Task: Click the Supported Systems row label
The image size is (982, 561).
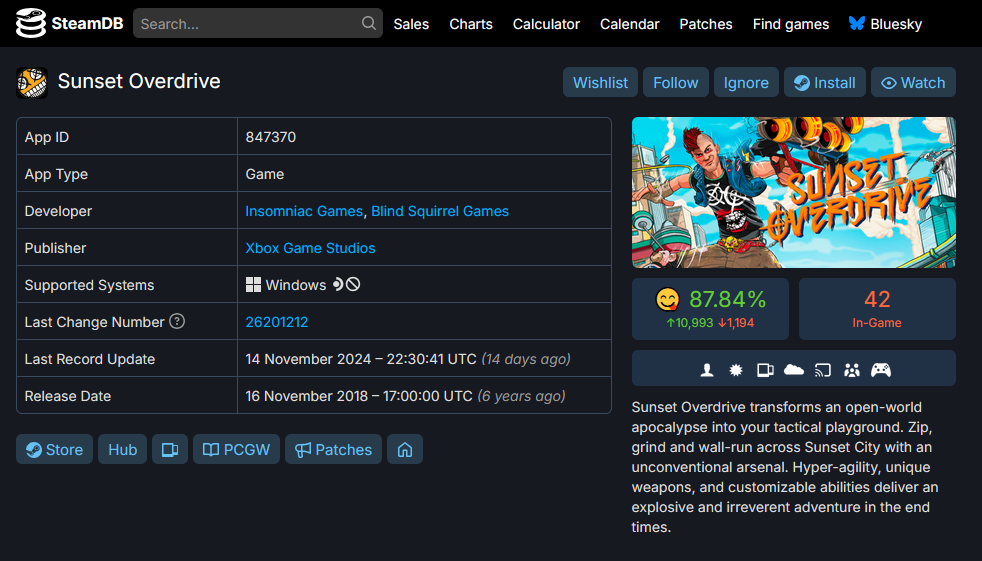Action: (89, 285)
